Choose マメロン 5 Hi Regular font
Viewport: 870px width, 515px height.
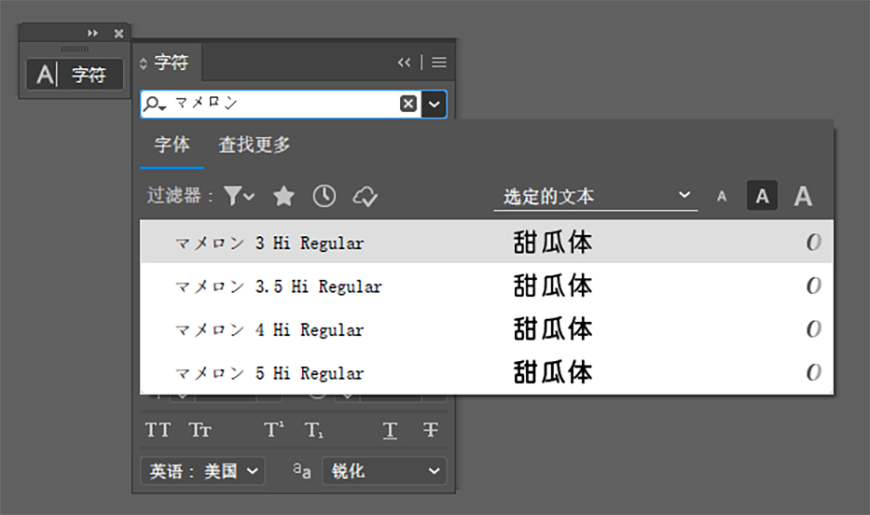[487, 372]
